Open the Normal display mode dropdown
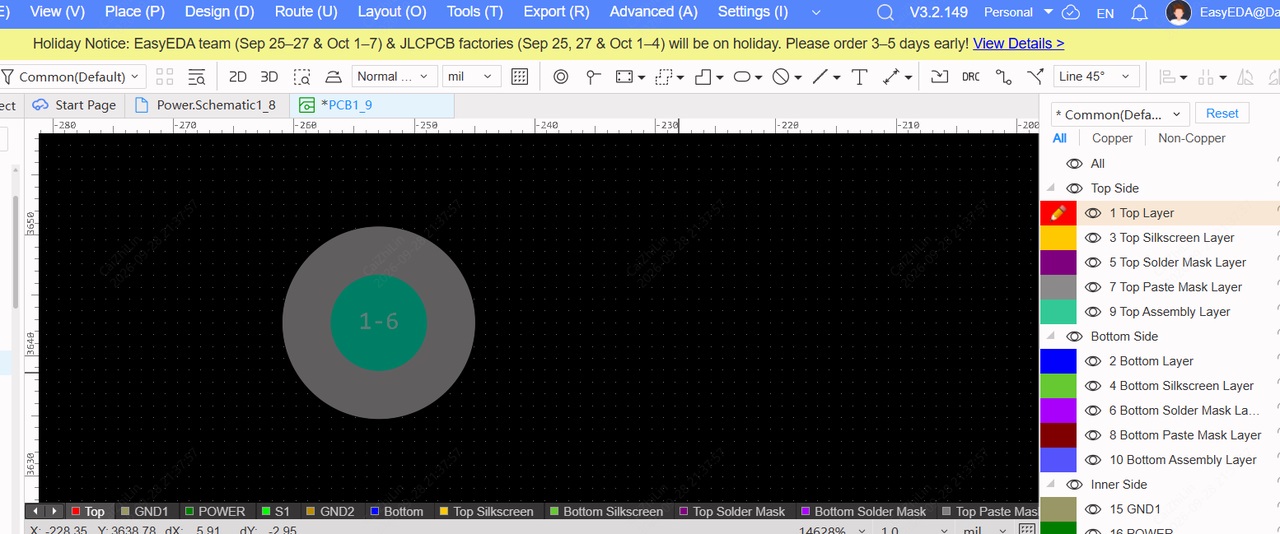The width and height of the screenshot is (1280, 534). (394, 77)
